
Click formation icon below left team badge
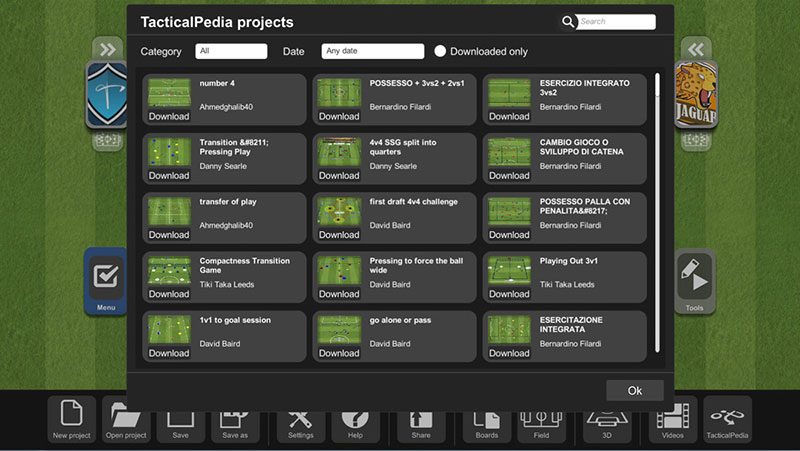(108, 140)
